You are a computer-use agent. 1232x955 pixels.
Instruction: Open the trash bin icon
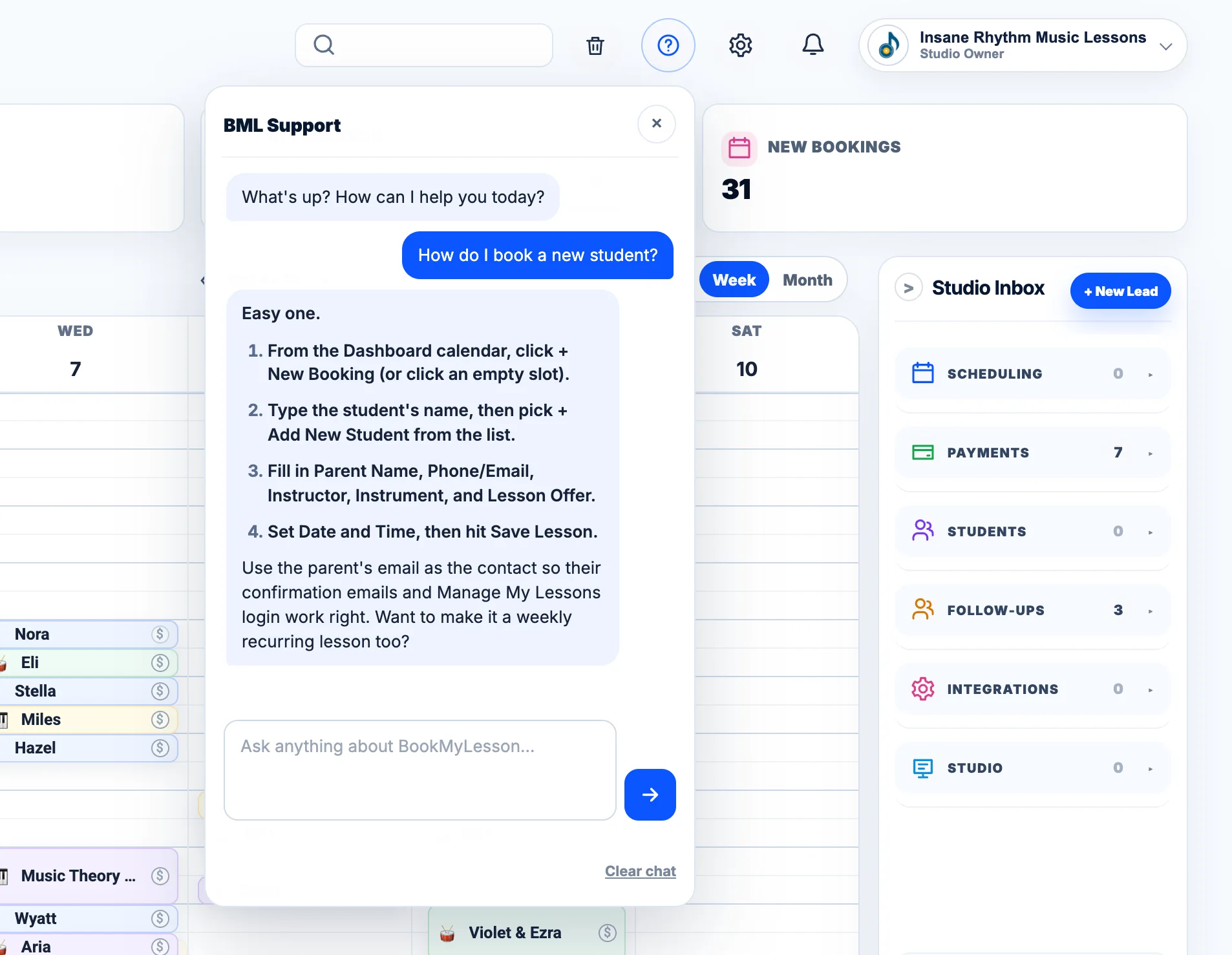(x=595, y=46)
